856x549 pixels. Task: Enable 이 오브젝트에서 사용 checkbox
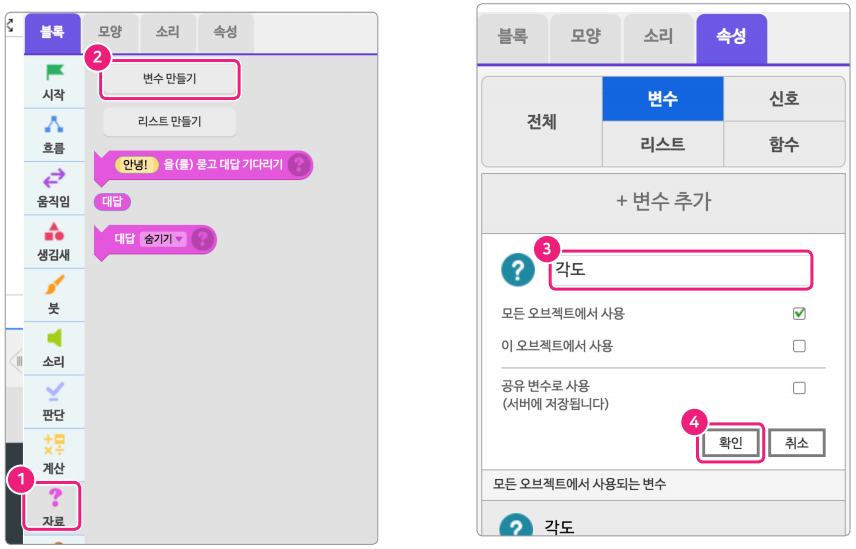[799, 346]
